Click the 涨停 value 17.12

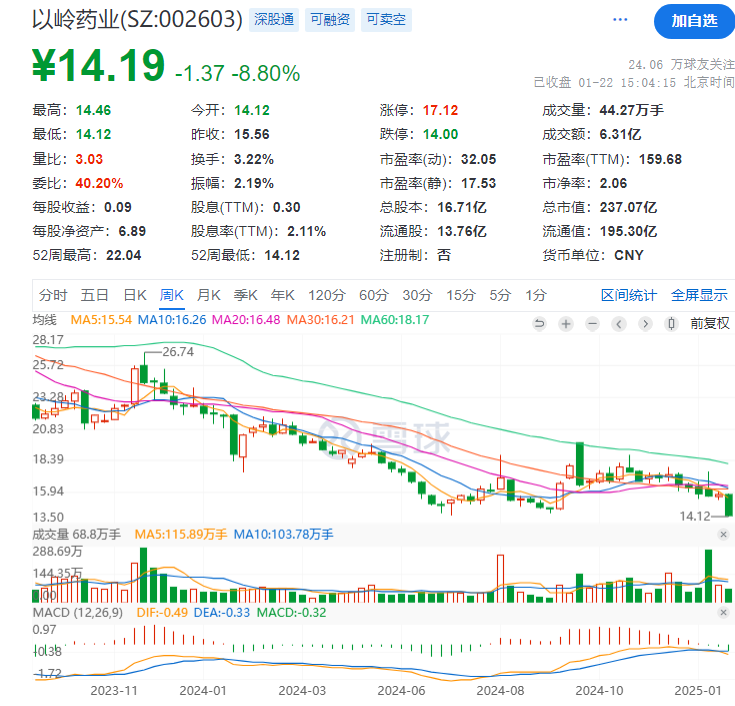pos(441,111)
